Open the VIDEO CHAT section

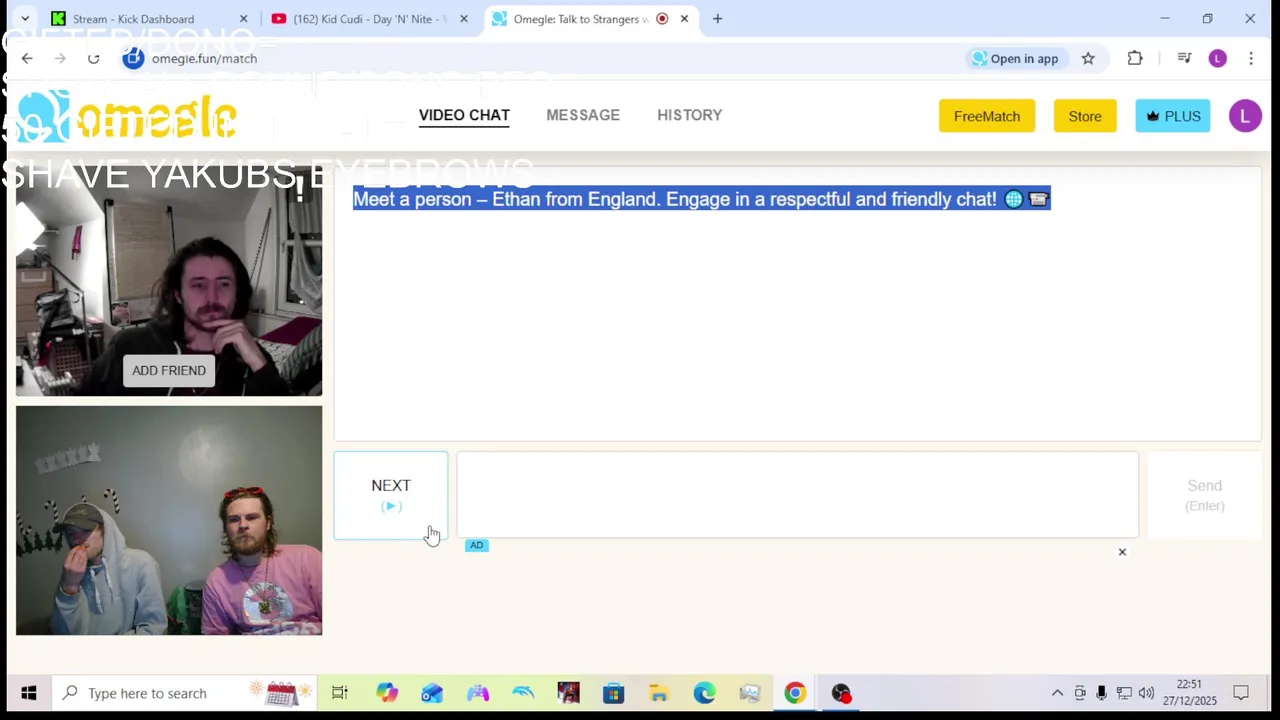coord(464,115)
